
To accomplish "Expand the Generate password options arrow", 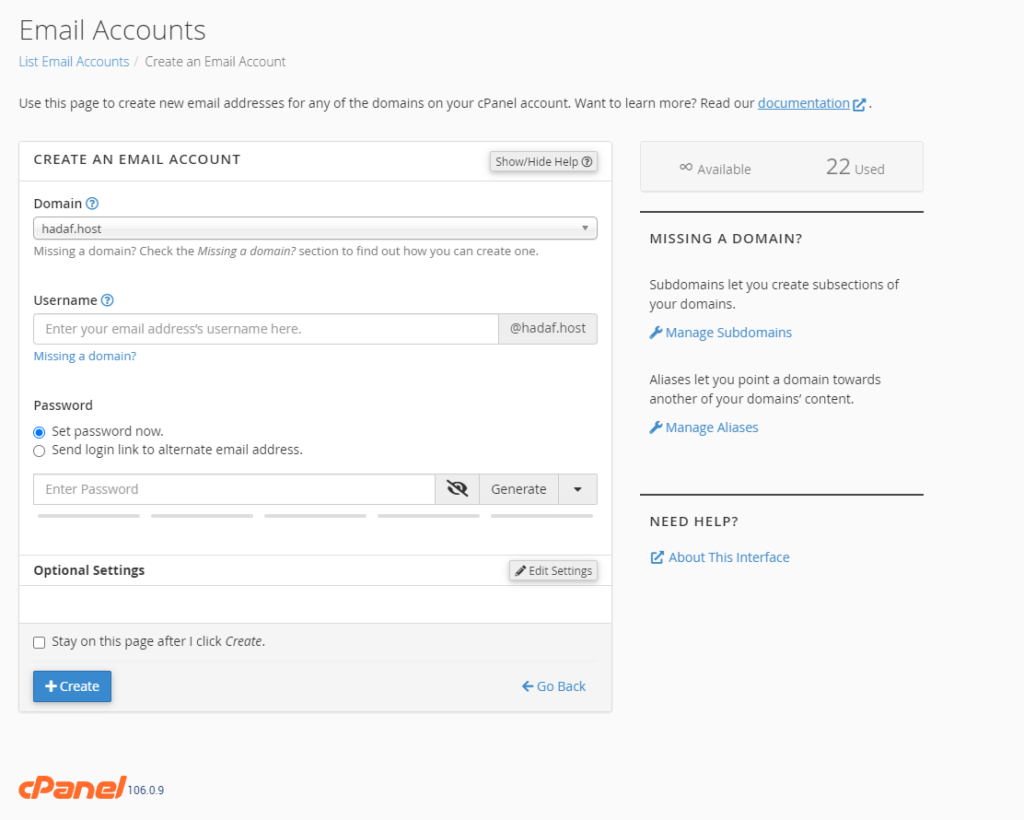I will 578,489.
